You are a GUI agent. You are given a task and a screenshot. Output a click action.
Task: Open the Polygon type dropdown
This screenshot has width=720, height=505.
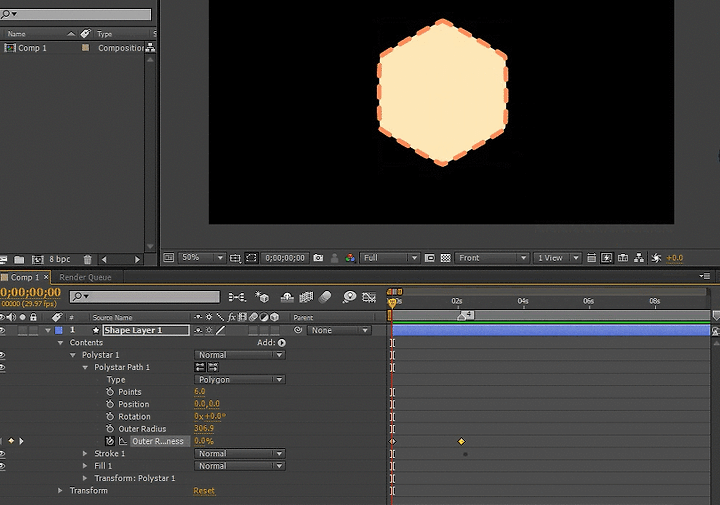pos(239,380)
